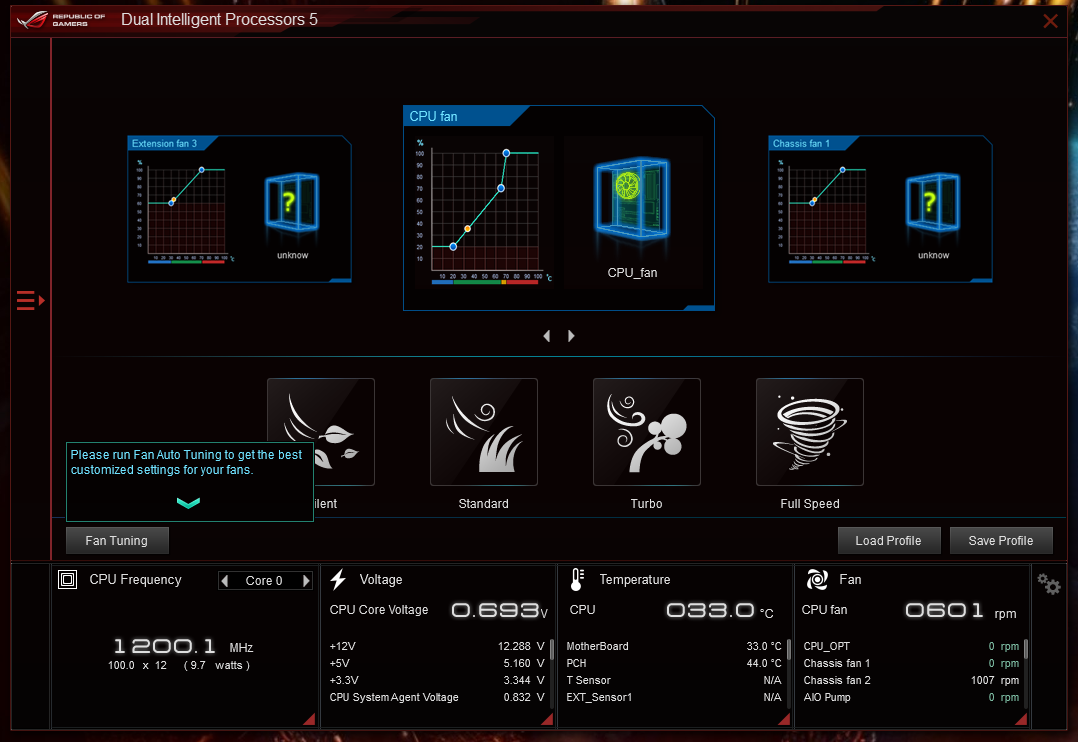
Task: Click the 100.0 x 12 multiplier text
Action: [x=138, y=666]
